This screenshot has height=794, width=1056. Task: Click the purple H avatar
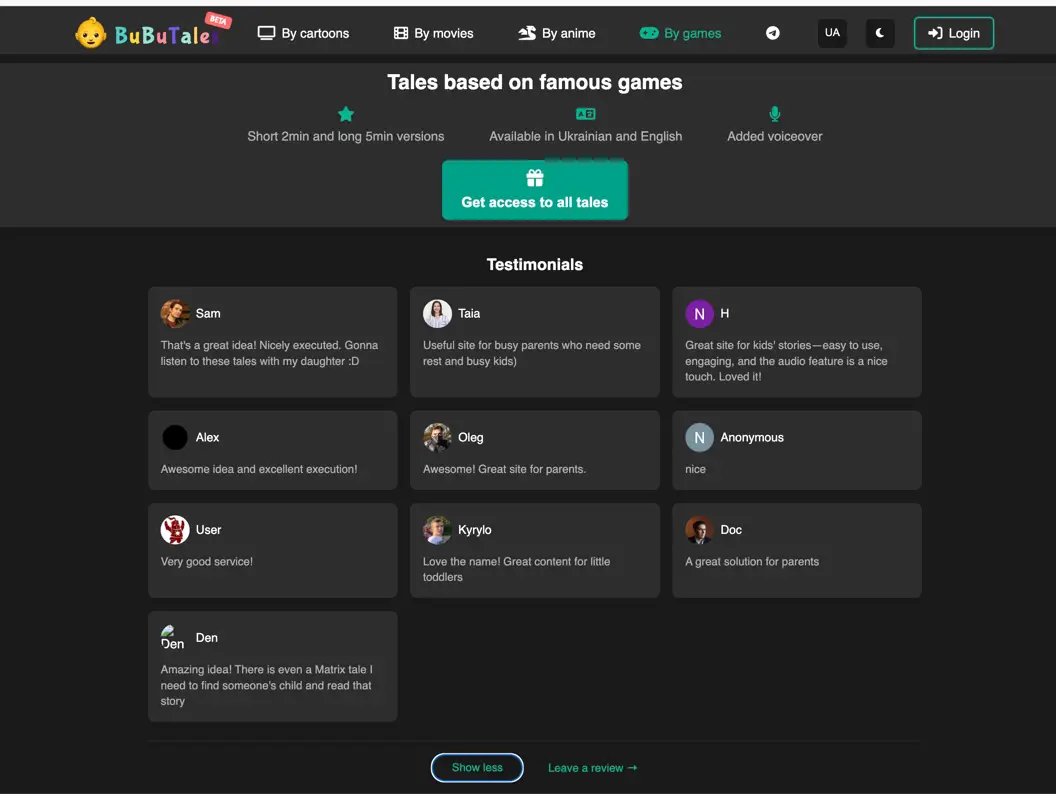(x=699, y=314)
